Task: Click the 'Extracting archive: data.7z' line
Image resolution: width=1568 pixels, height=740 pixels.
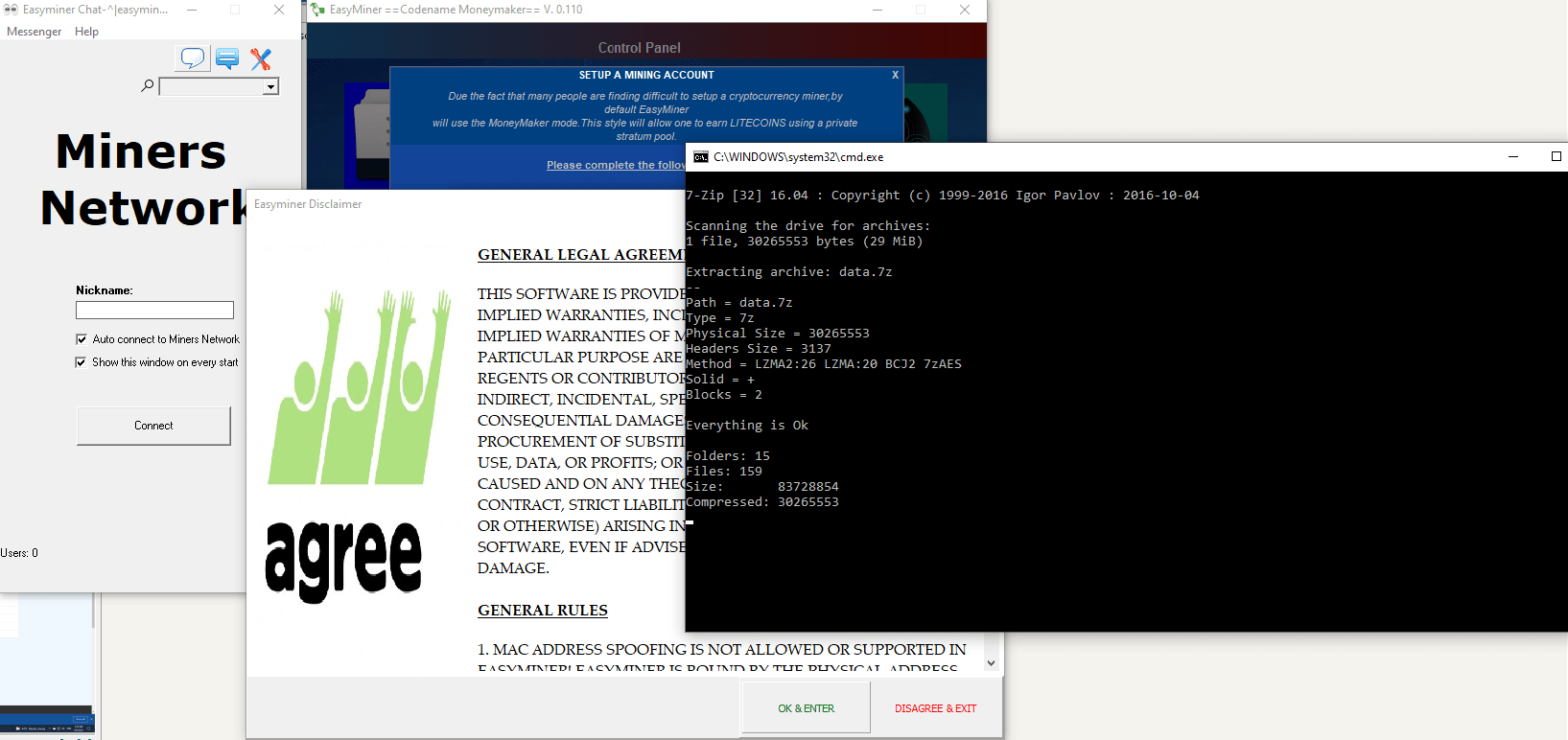Action: (x=789, y=272)
